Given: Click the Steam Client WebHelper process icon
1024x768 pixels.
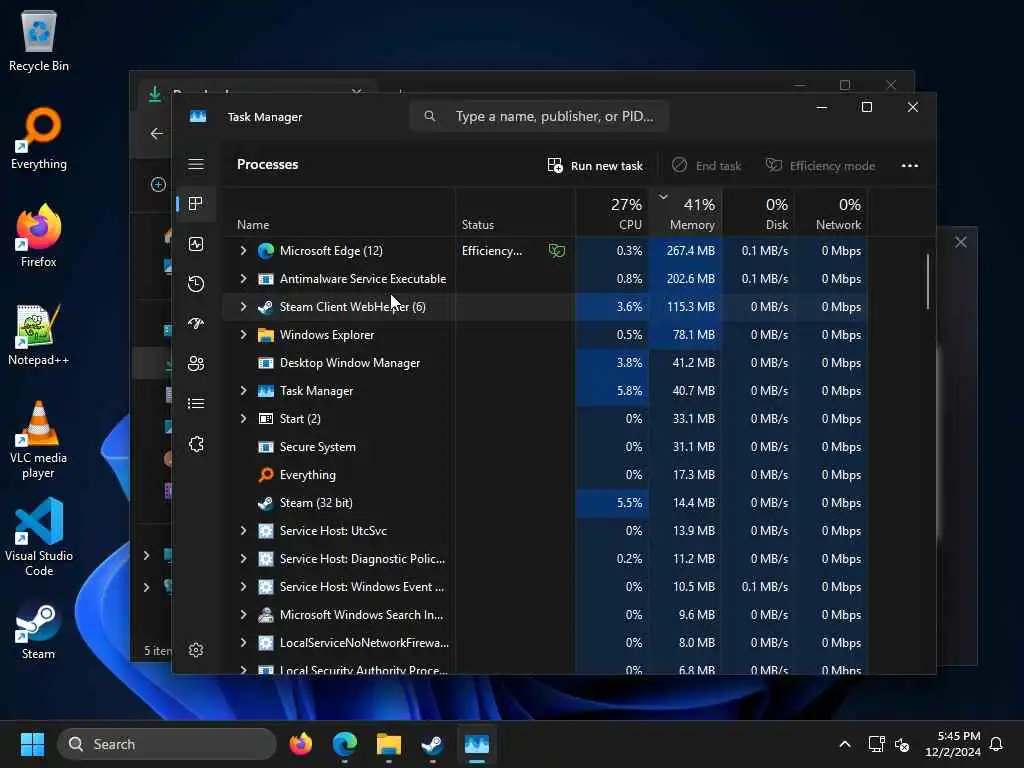Looking at the screenshot, I should (x=265, y=307).
